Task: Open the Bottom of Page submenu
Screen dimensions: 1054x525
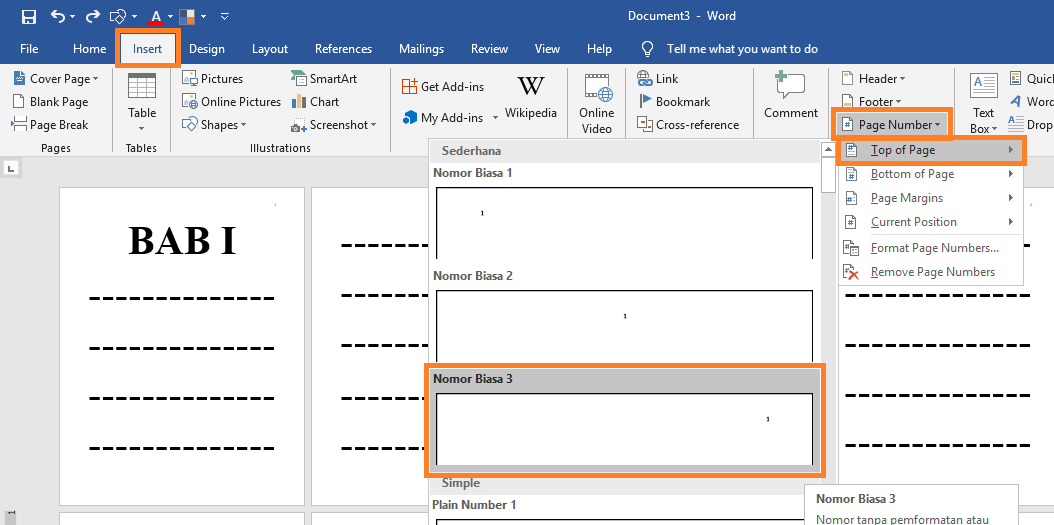Action: (930, 174)
